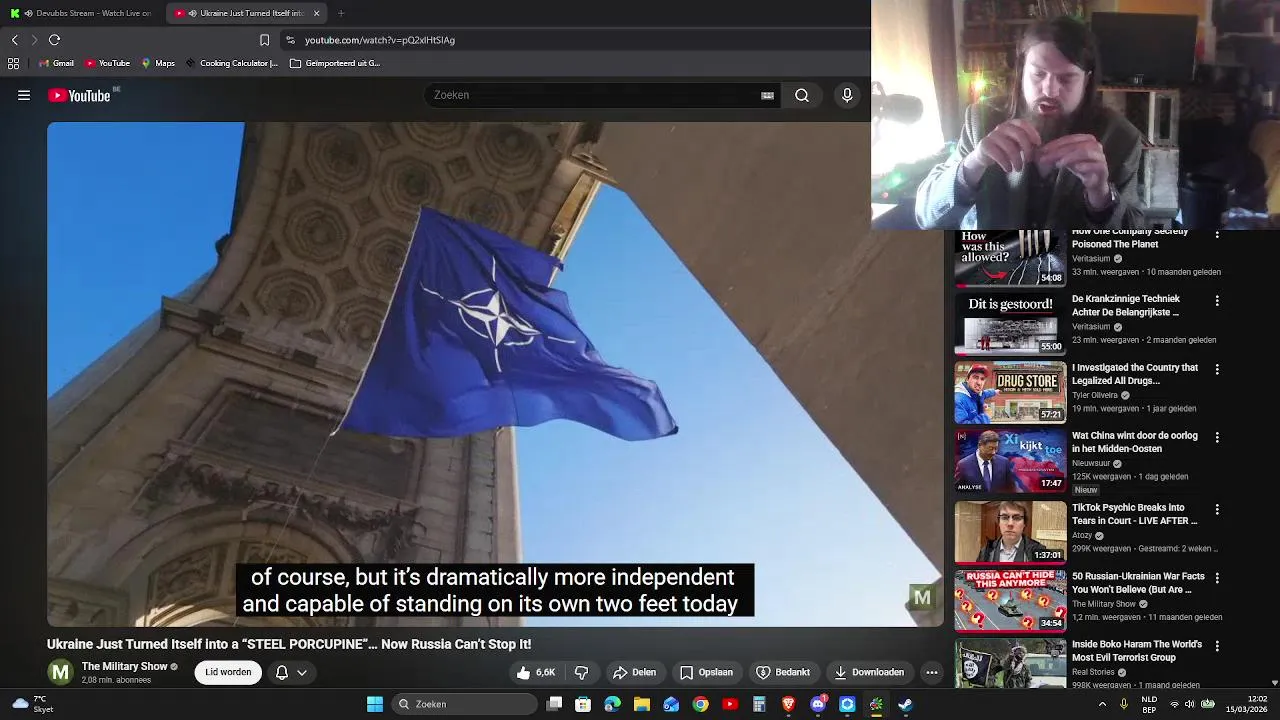Click the video player showing NATO flag
Screen dimensions: 1280x720
(495, 374)
